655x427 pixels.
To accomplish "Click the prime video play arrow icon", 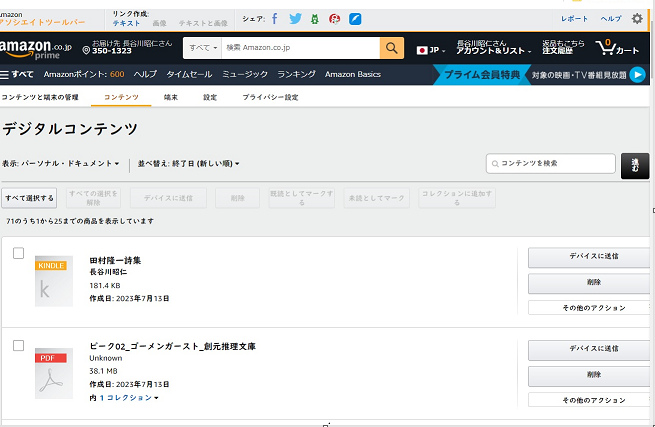I will [x=637, y=75].
